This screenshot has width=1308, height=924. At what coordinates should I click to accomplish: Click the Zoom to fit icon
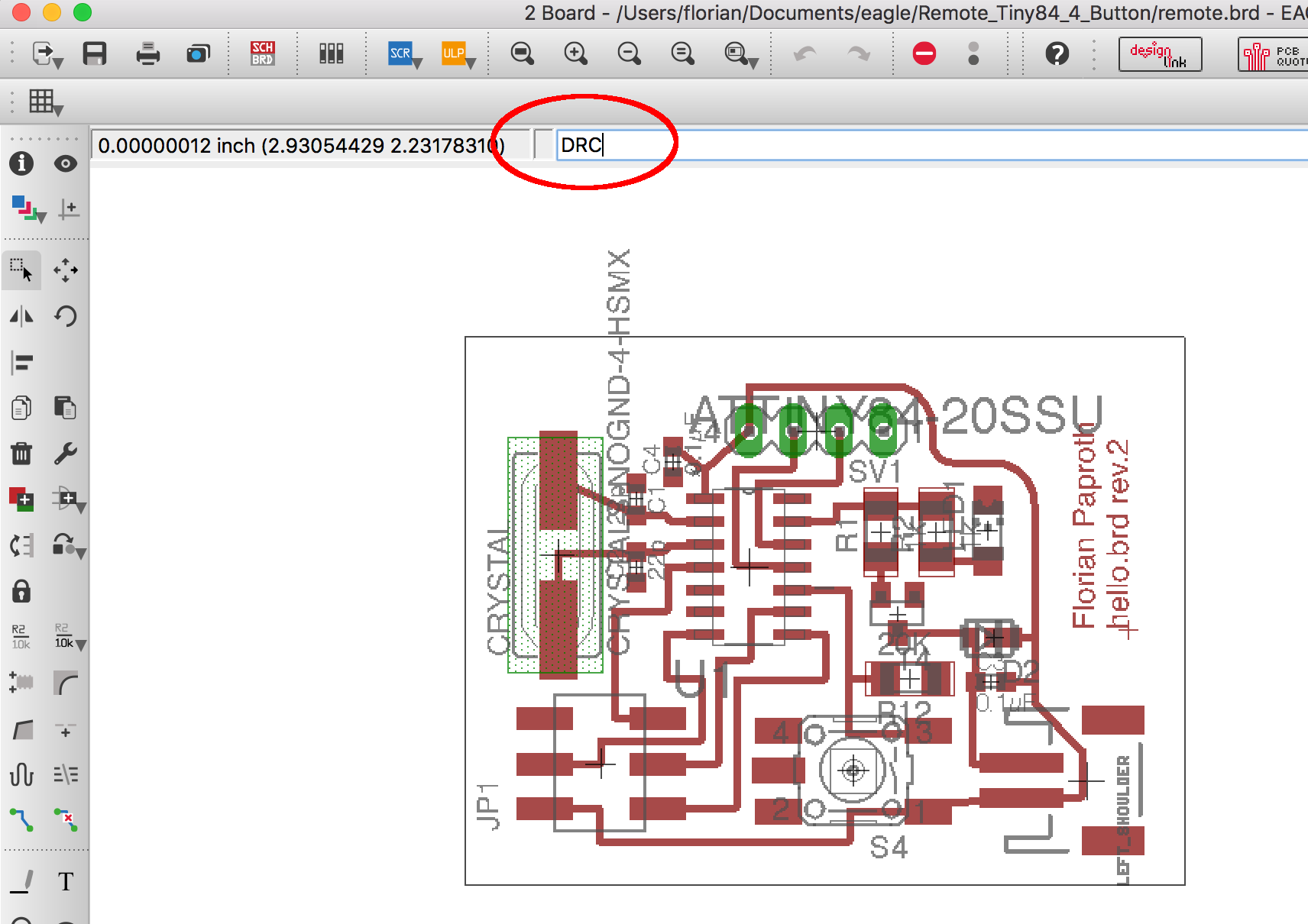tap(523, 53)
